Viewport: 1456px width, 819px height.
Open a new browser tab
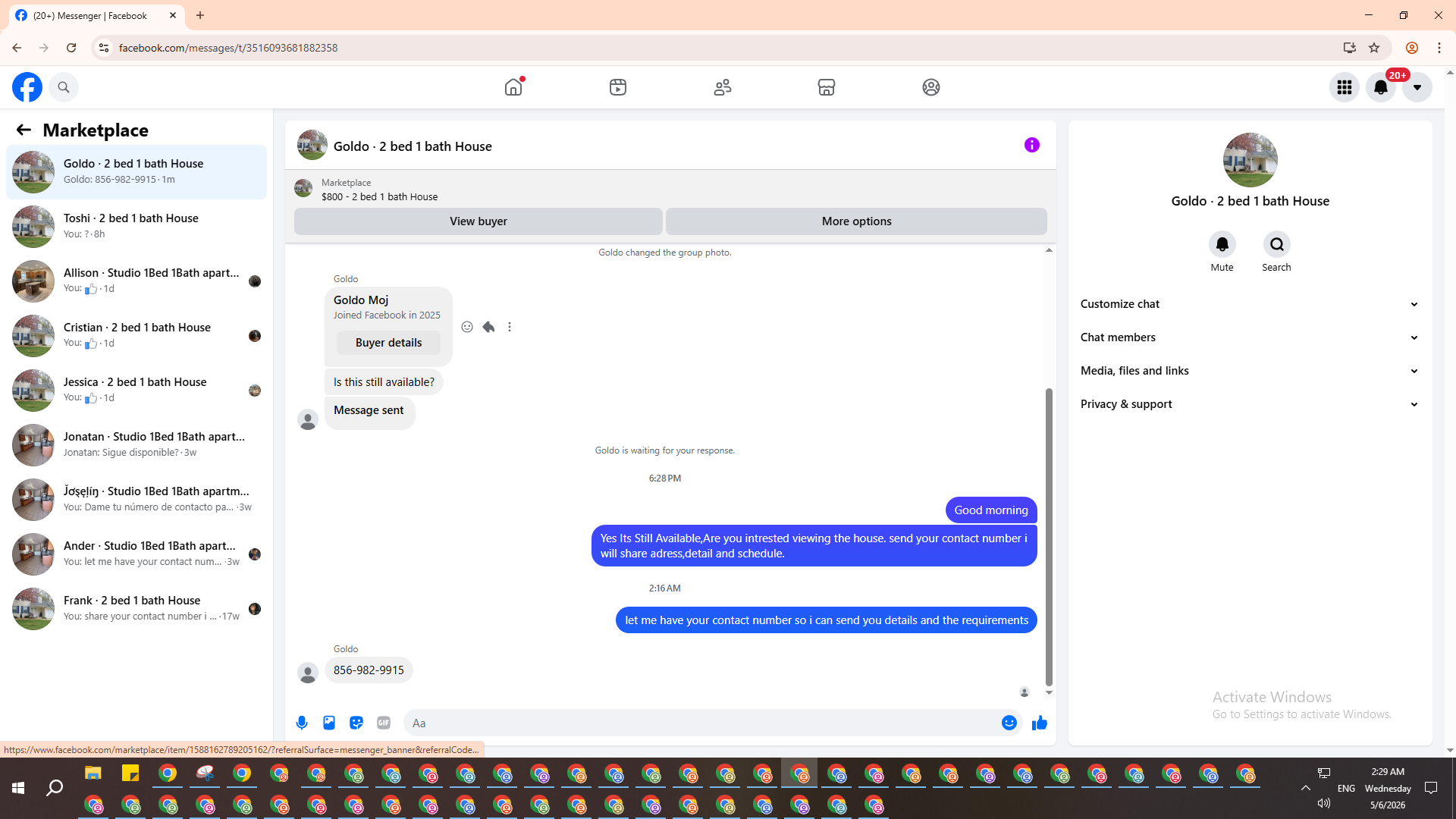[x=200, y=15]
